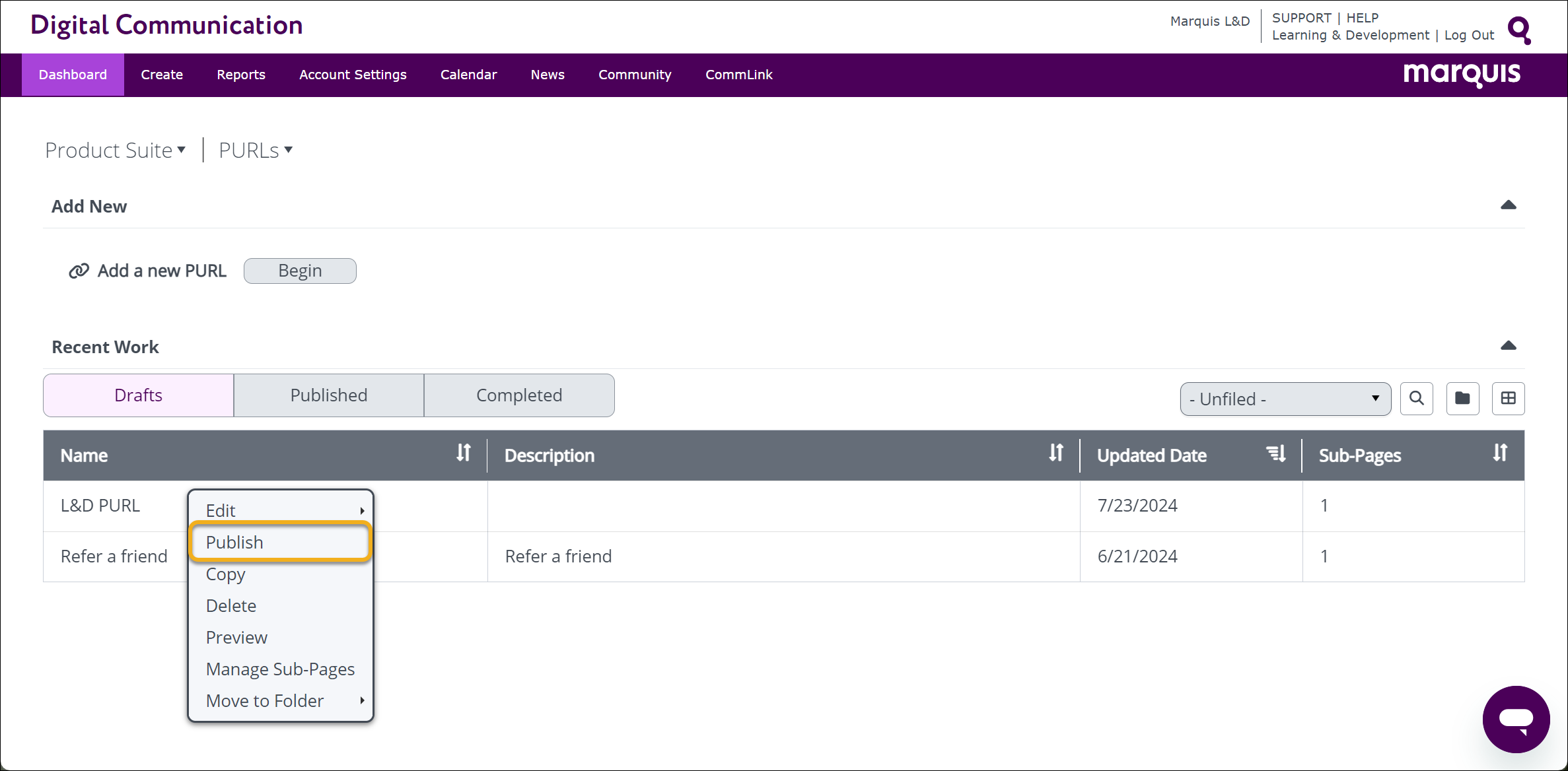
Task: Click the Marquis L&D account name
Action: pos(1210,21)
